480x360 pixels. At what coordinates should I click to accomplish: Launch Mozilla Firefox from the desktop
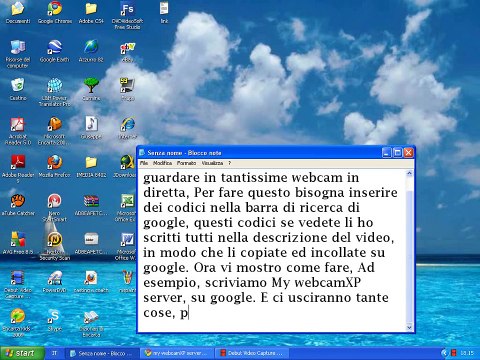click(54, 162)
